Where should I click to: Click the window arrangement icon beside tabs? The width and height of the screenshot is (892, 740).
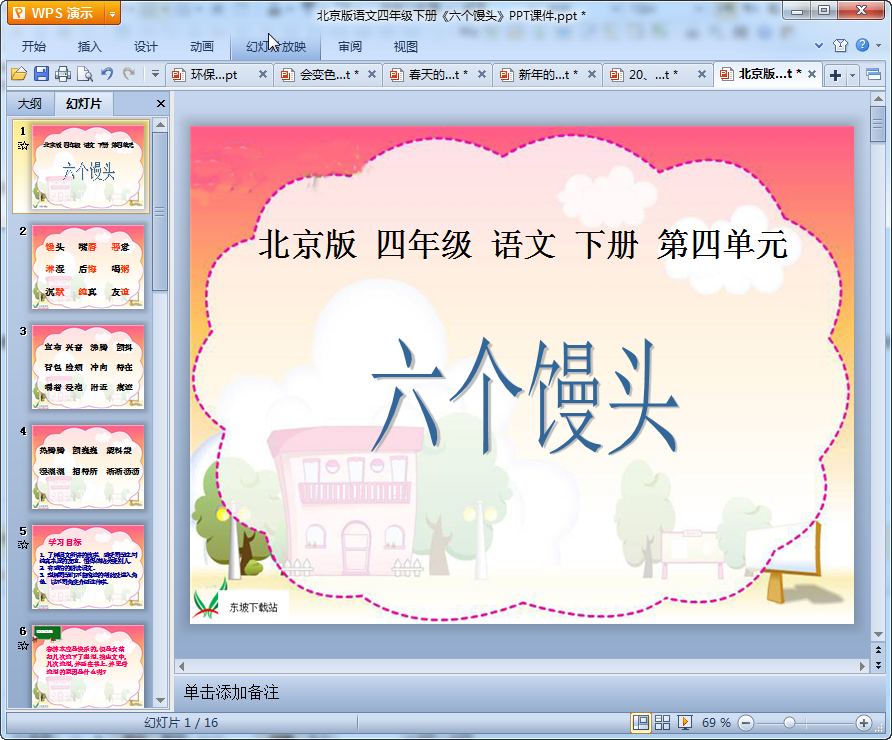click(x=873, y=75)
